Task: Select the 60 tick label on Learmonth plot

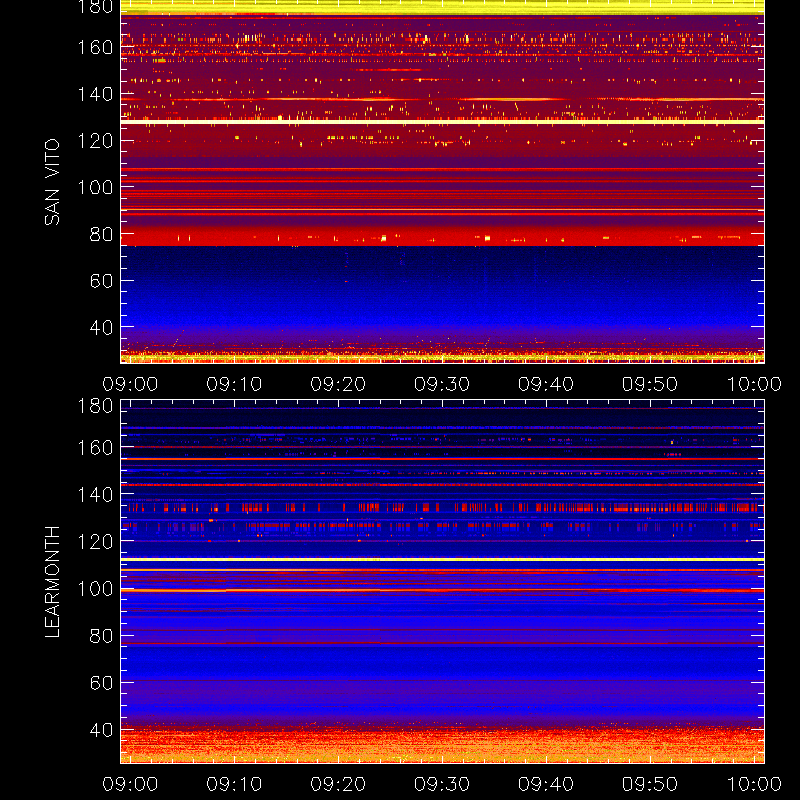Action: pos(101,683)
